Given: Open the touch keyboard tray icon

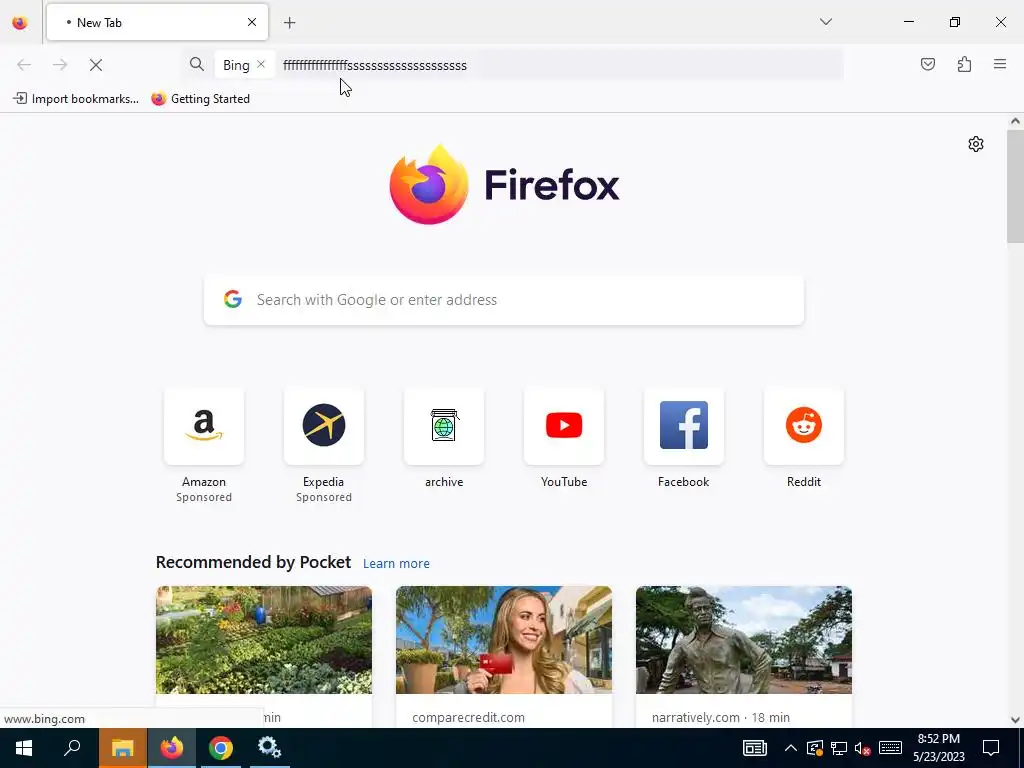Looking at the screenshot, I should pyautogui.click(x=890, y=748).
